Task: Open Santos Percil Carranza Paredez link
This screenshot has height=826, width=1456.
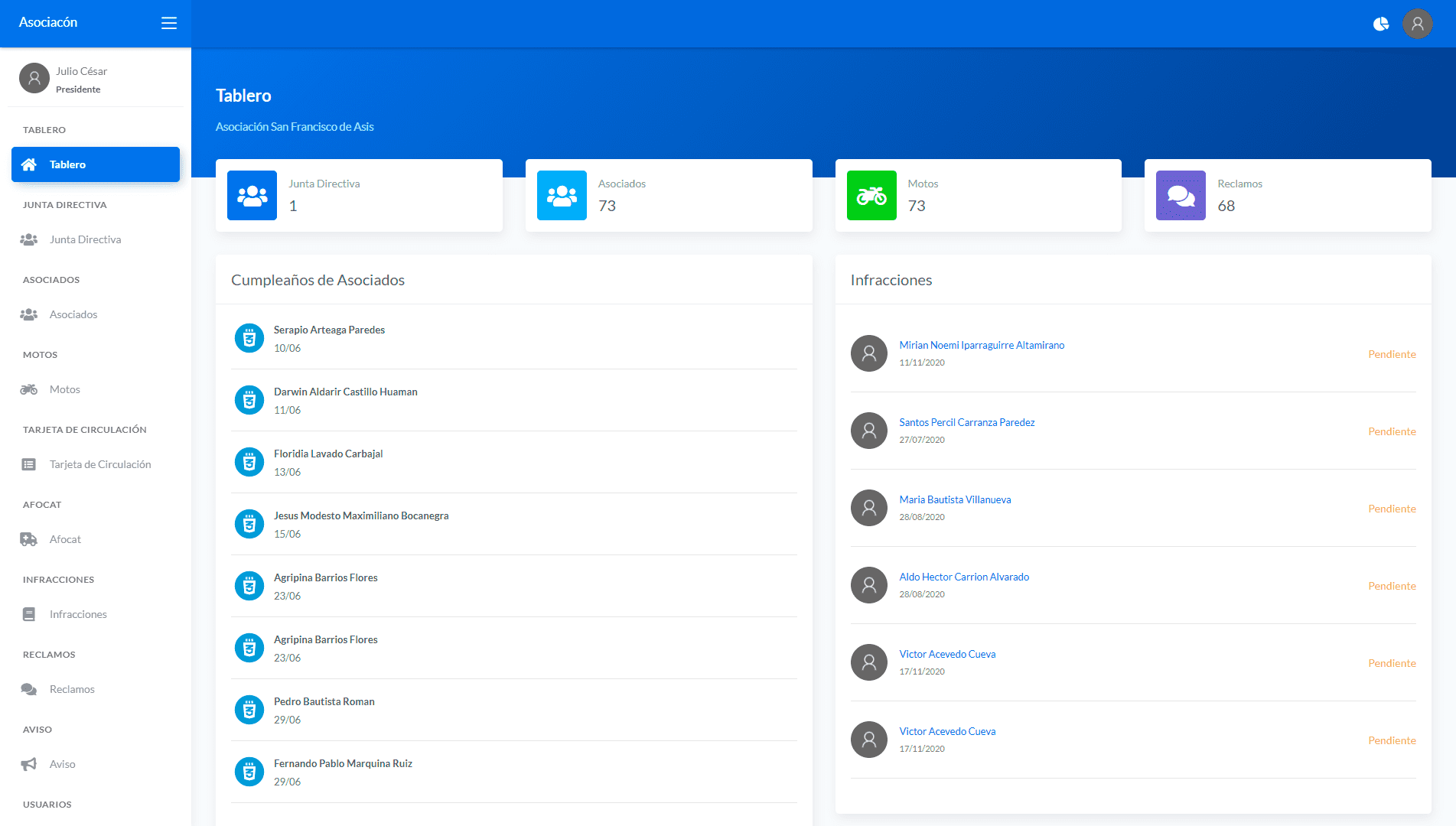Action: coord(967,422)
